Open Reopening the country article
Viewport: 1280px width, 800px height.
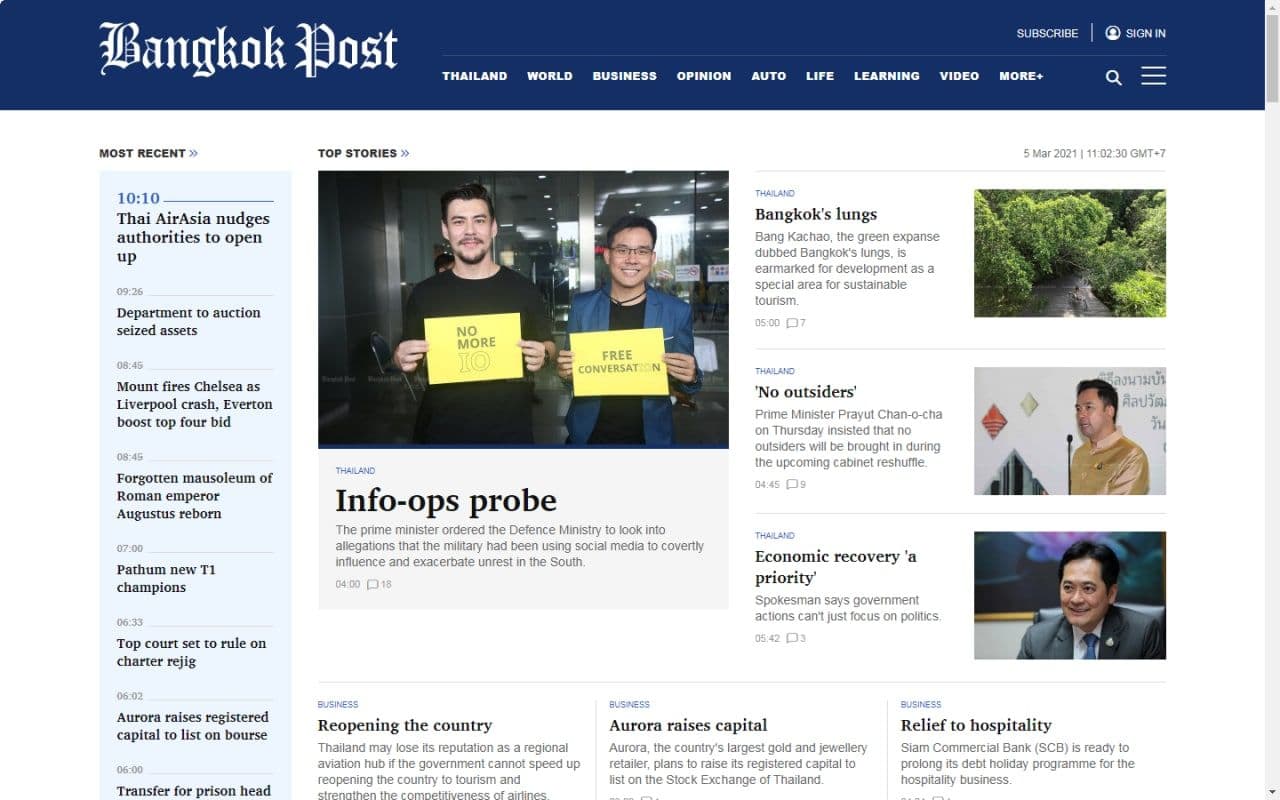[405, 725]
